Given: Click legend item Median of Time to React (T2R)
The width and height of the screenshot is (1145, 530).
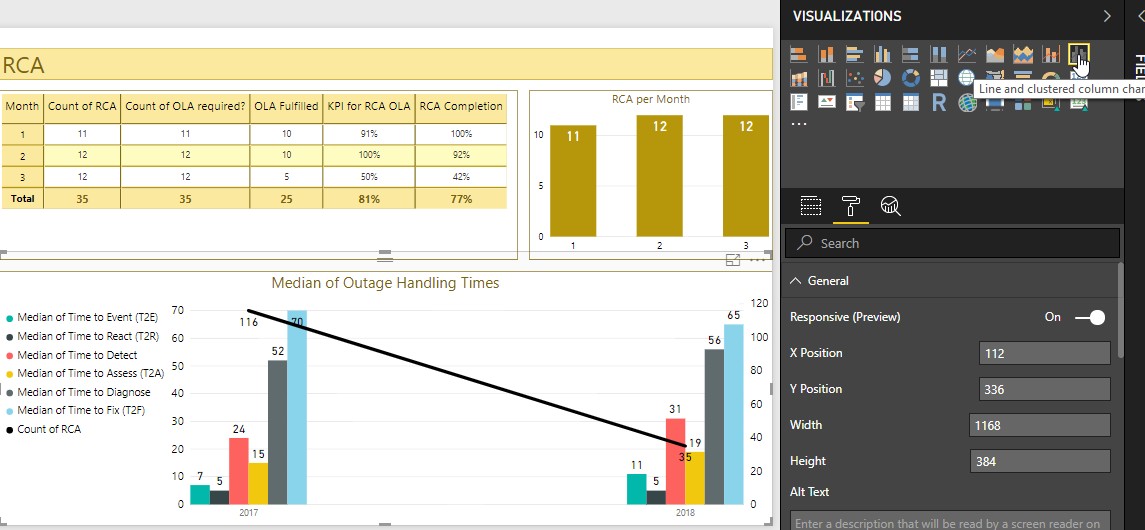Looking at the screenshot, I should point(82,337).
